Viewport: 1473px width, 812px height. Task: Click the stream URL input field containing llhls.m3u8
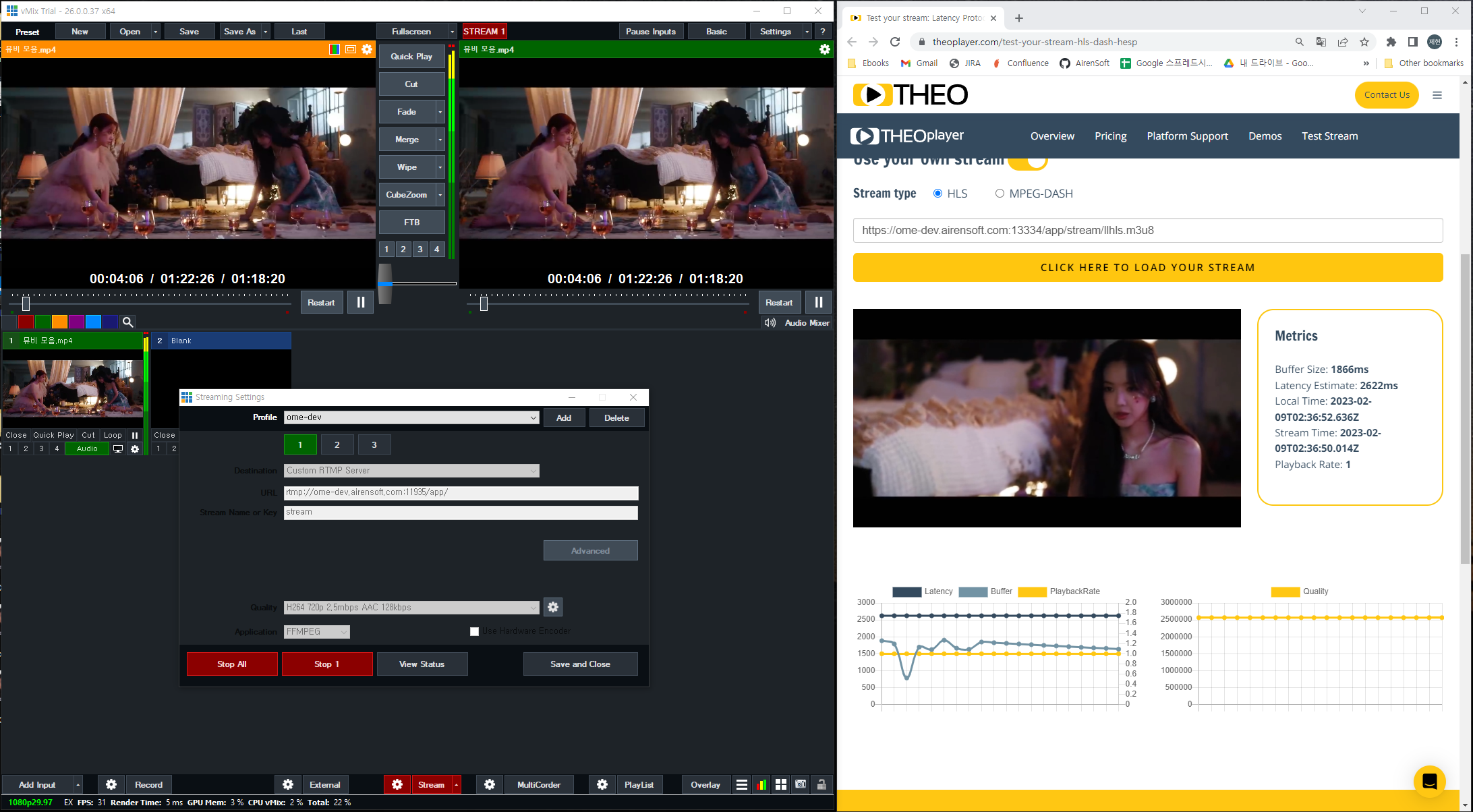pyautogui.click(x=1148, y=230)
